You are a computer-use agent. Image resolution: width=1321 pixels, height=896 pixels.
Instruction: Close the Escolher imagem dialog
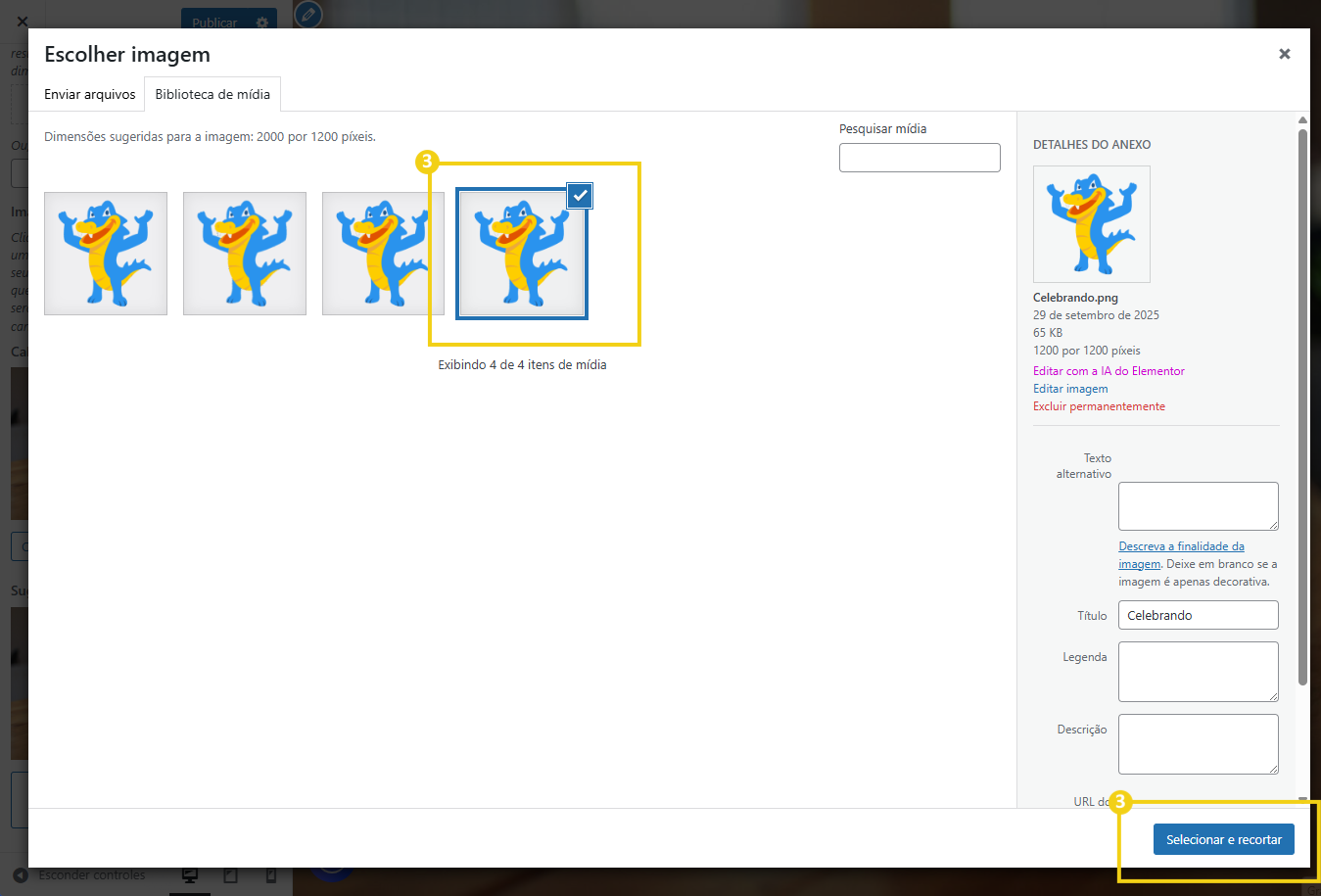(x=1284, y=54)
